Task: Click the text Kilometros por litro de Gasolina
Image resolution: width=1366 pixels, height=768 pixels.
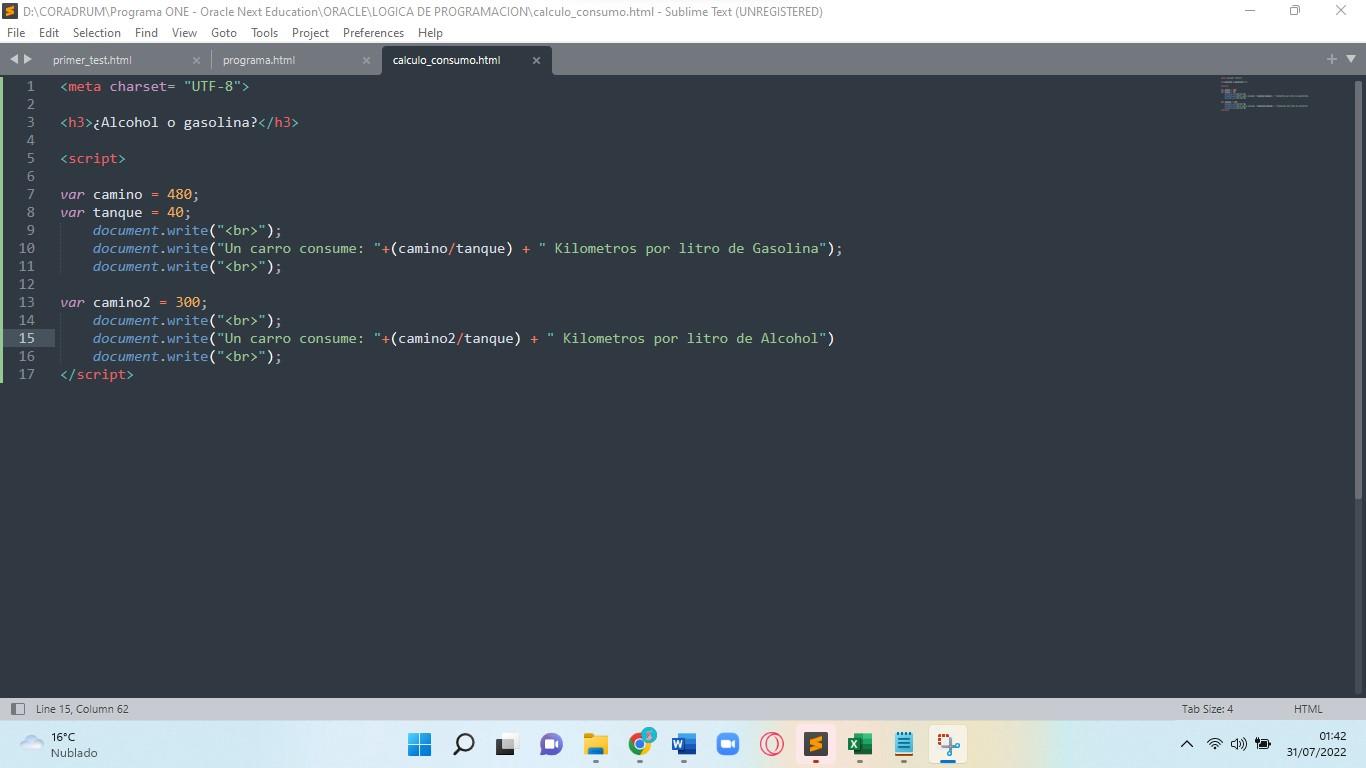Action: (687, 248)
